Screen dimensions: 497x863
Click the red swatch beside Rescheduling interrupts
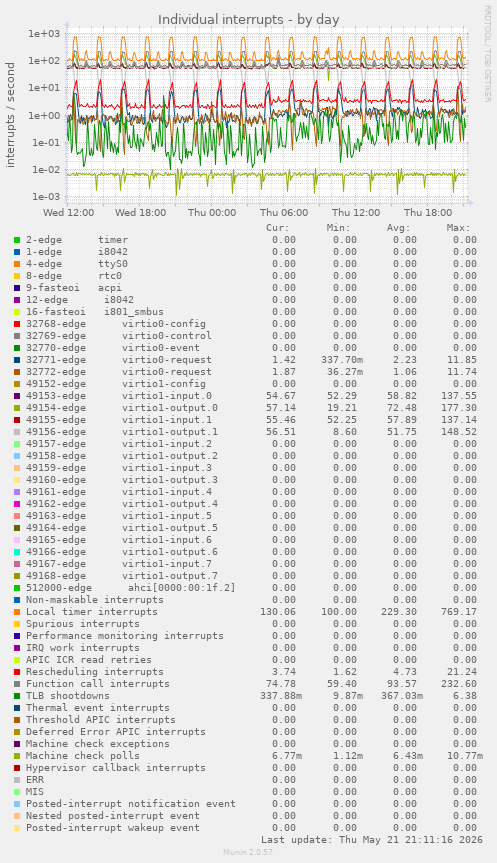pyautogui.click(x=17, y=672)
